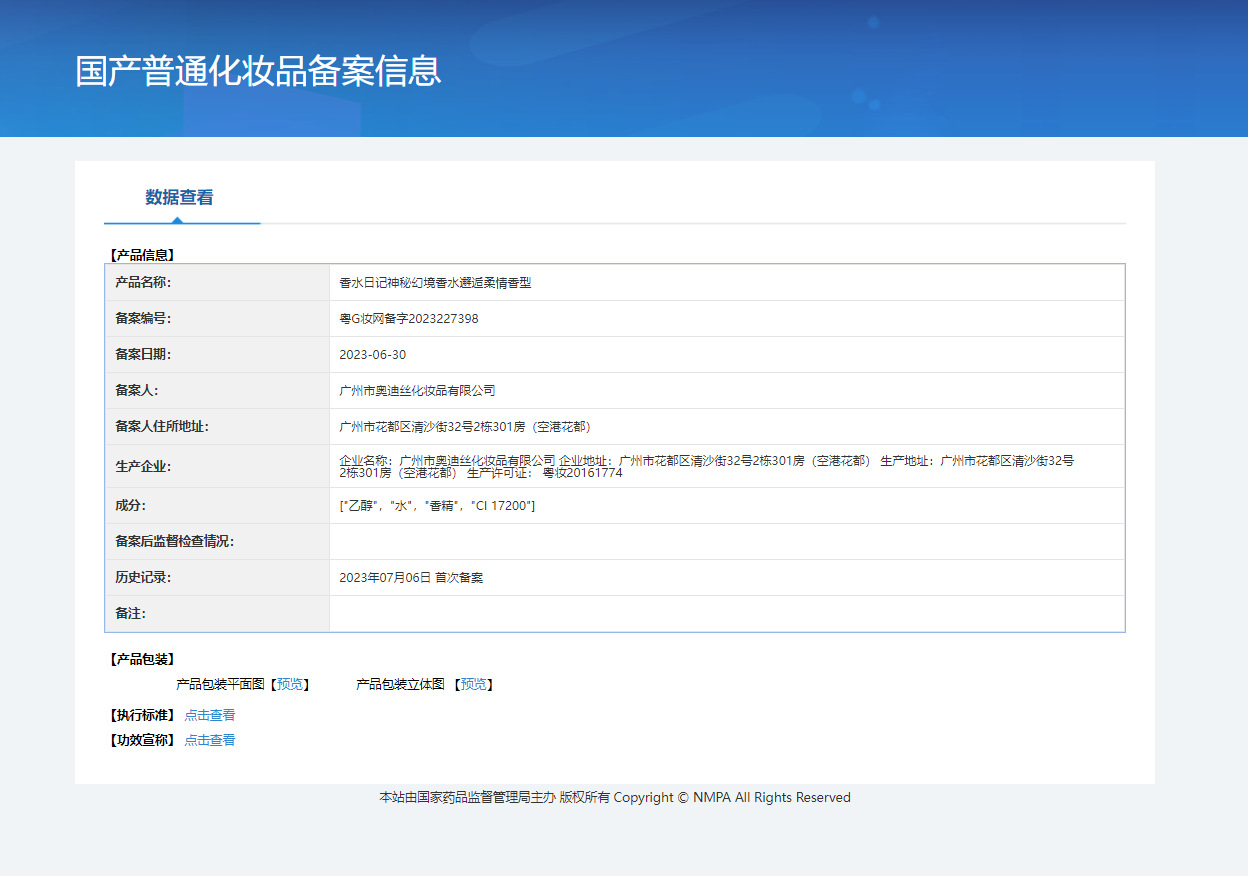Select the page title 国产普通化妆品备案信息

point(258,71)
